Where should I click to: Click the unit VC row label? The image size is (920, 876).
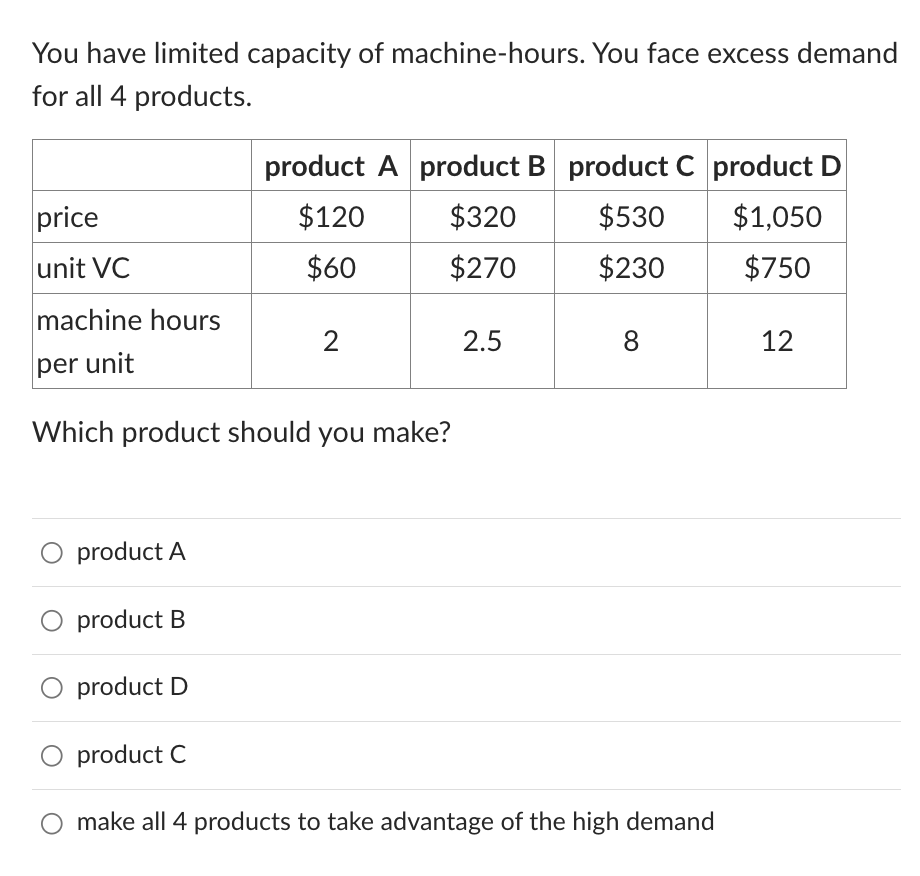click(71, 267)
